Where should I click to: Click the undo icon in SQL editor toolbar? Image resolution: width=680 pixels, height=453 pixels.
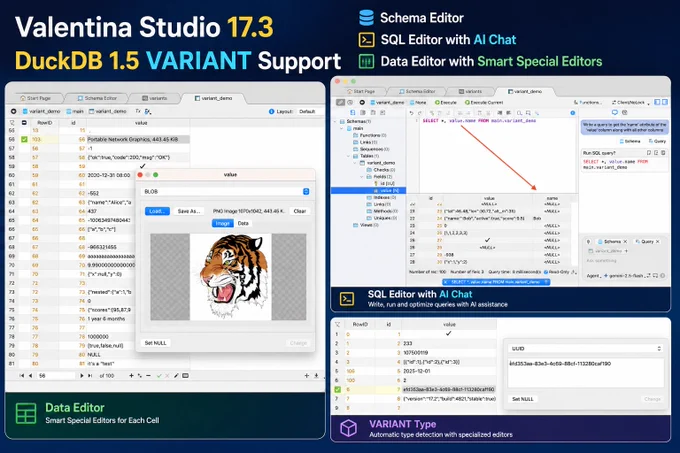click(x=411, y=113)
